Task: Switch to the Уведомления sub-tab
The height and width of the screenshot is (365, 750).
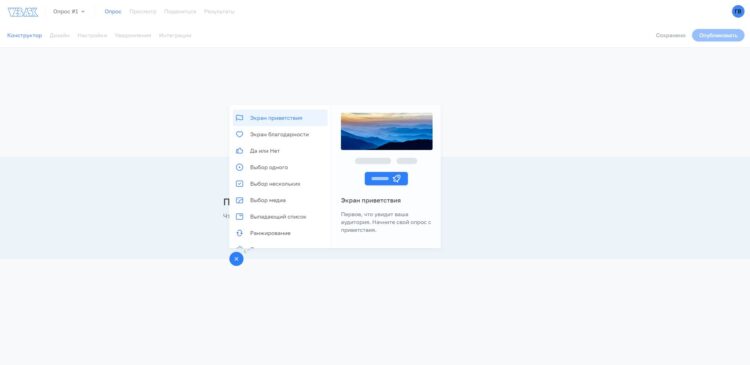Action: [132, 35]
